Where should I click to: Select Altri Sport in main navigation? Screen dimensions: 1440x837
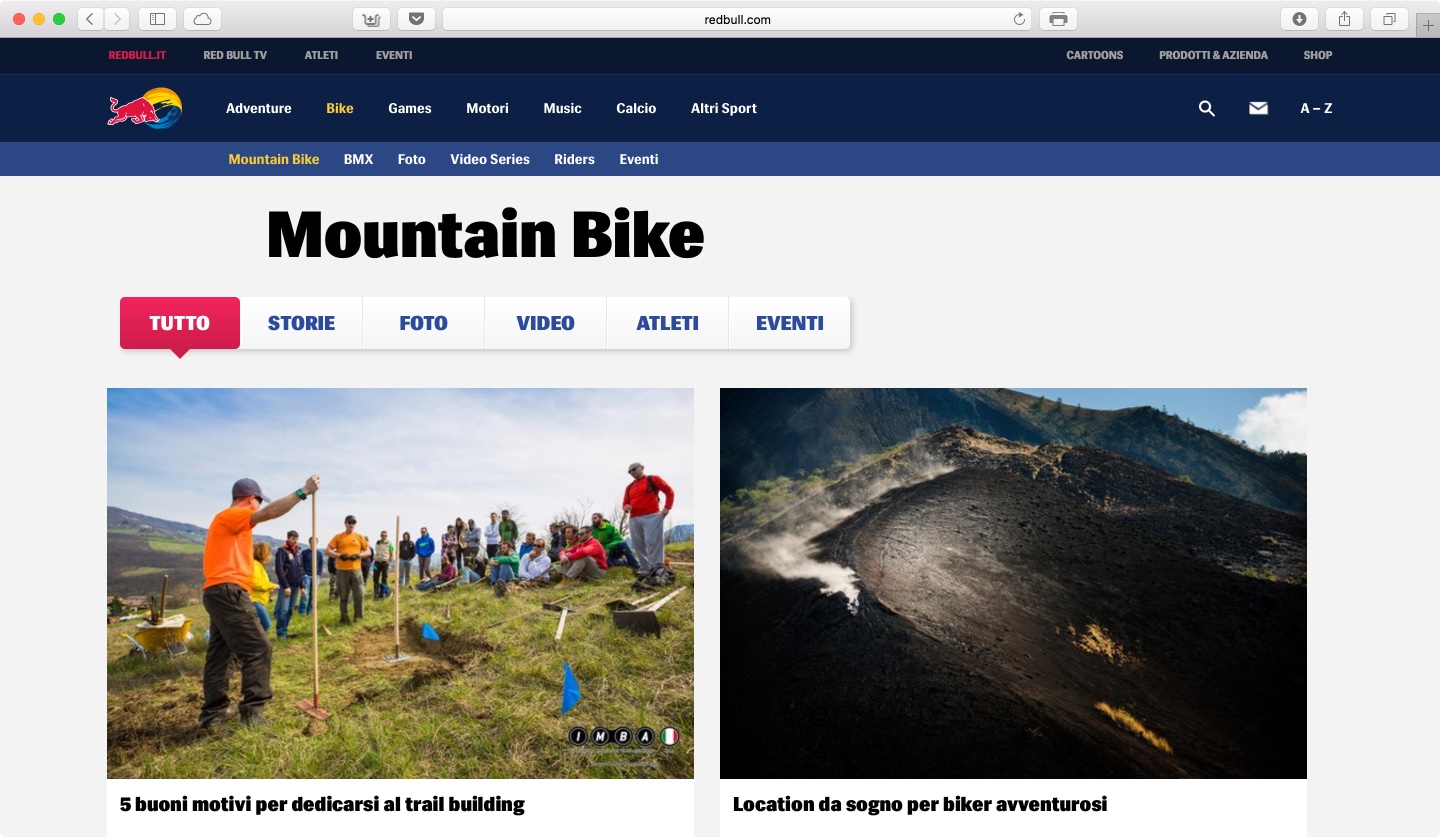click(724, 108)
